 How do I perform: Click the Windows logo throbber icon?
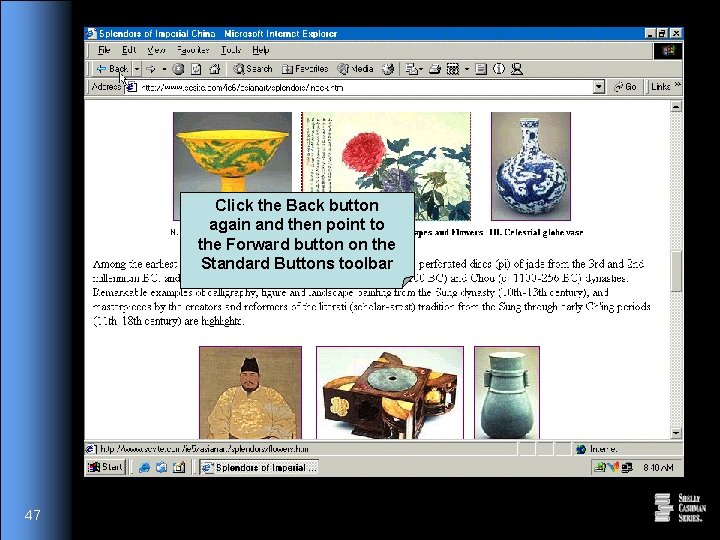[668, 50]
